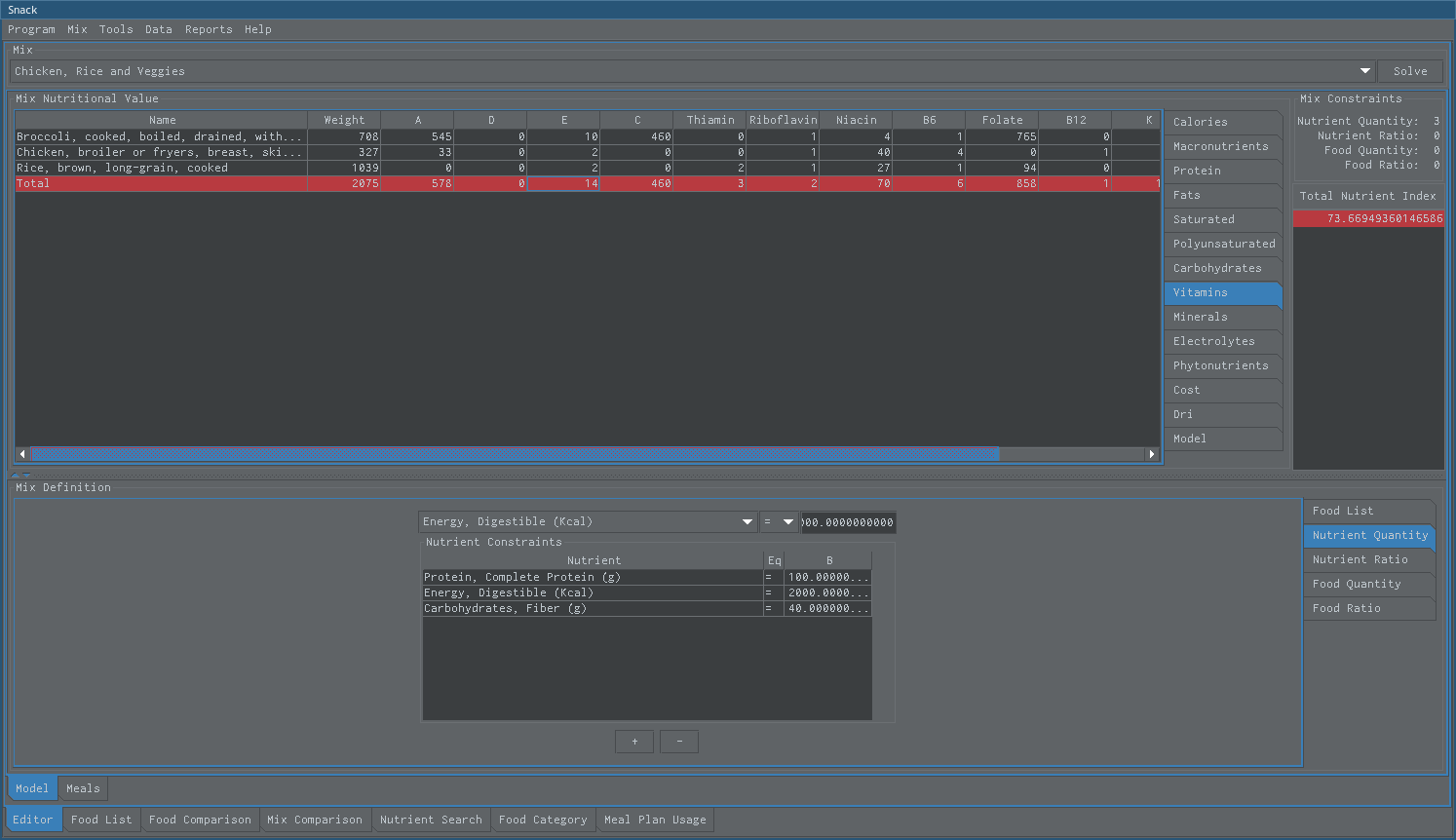This screenshot has height=840, width=1456.
Task: Switch to the Fats tab
Action: tap(1223, 195)
